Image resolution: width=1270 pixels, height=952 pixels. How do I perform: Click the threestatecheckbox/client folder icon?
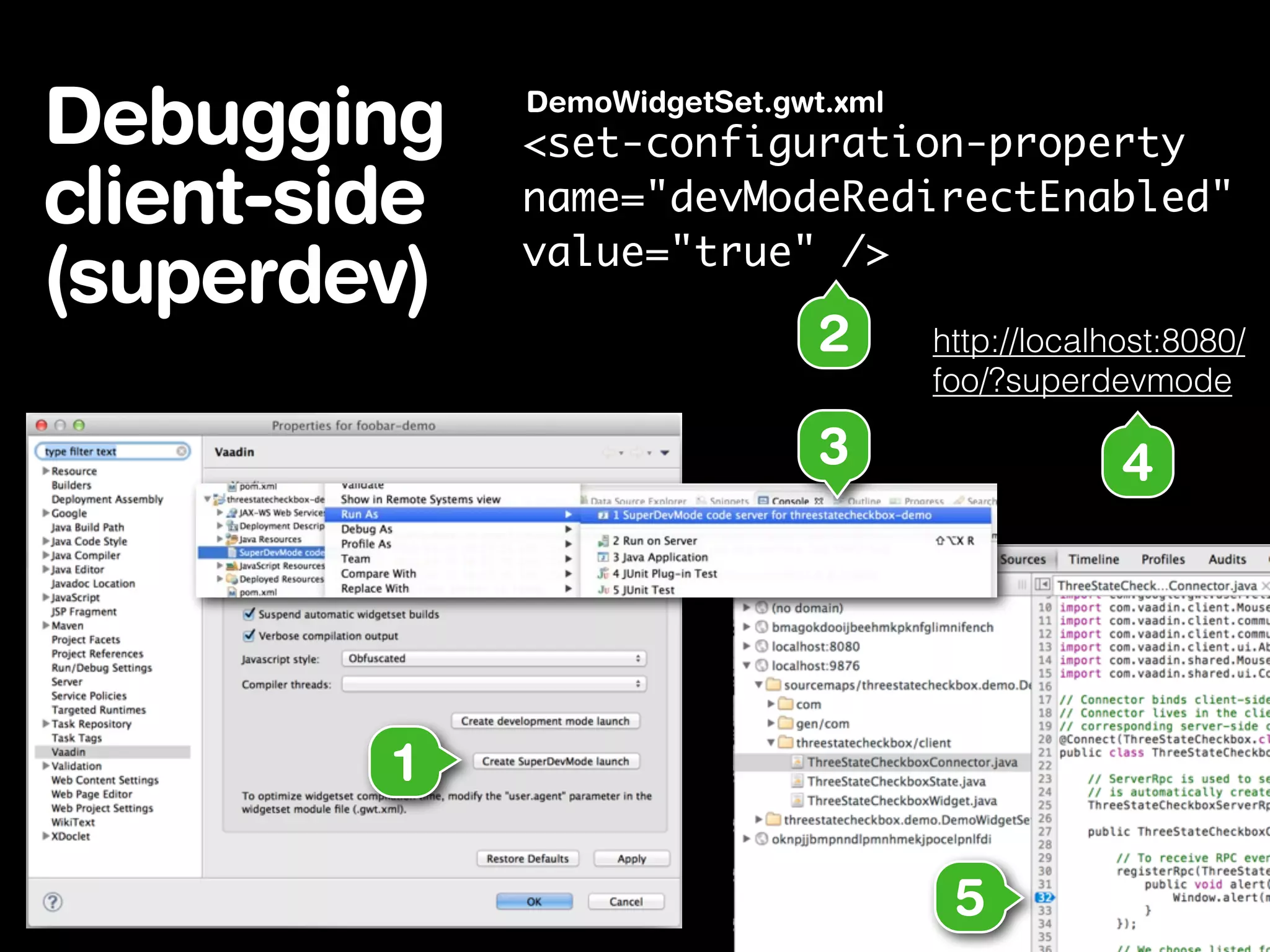coord(786,743)
